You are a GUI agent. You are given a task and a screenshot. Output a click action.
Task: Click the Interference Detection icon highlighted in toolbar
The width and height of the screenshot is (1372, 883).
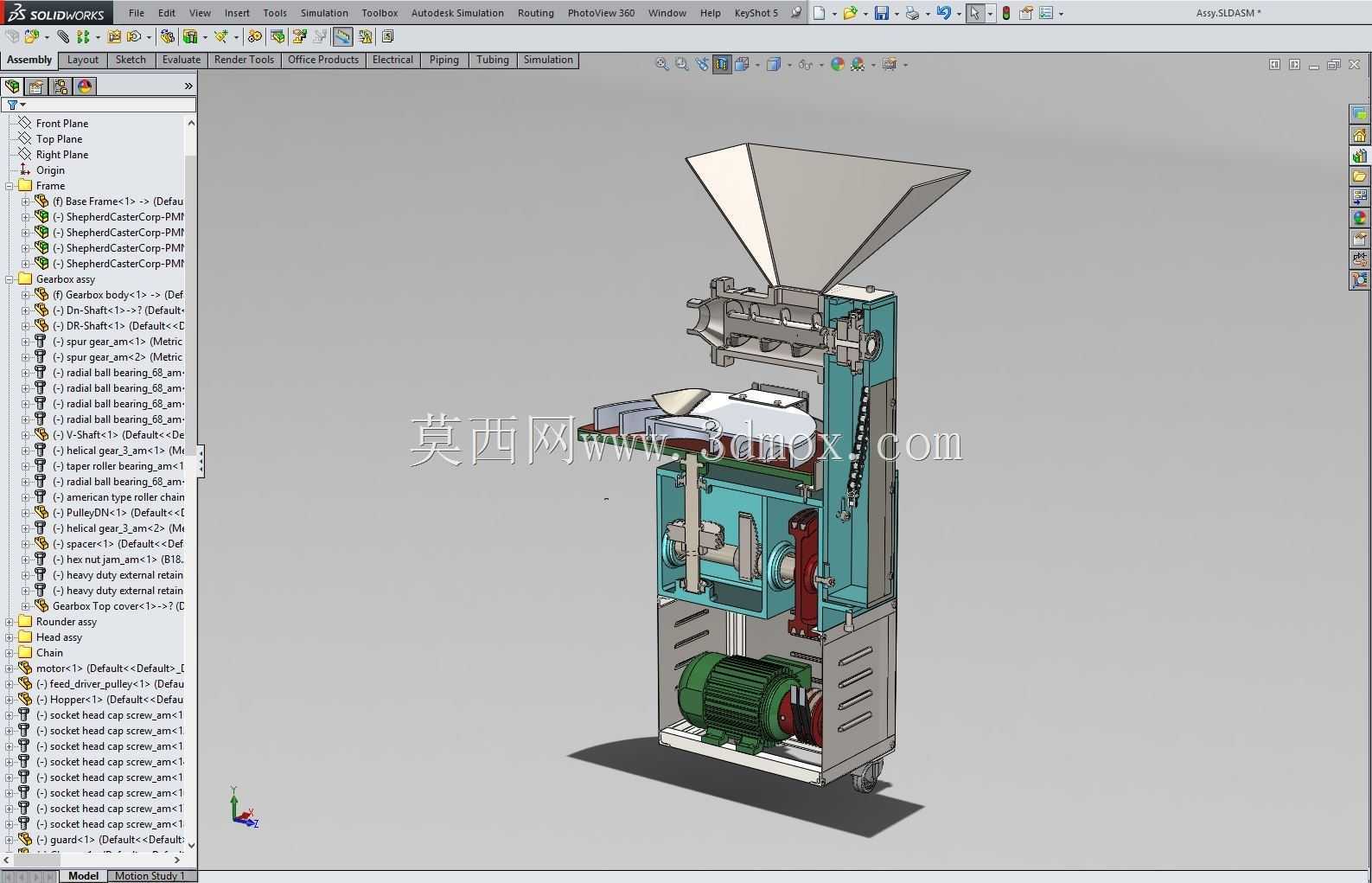point(342,36)
